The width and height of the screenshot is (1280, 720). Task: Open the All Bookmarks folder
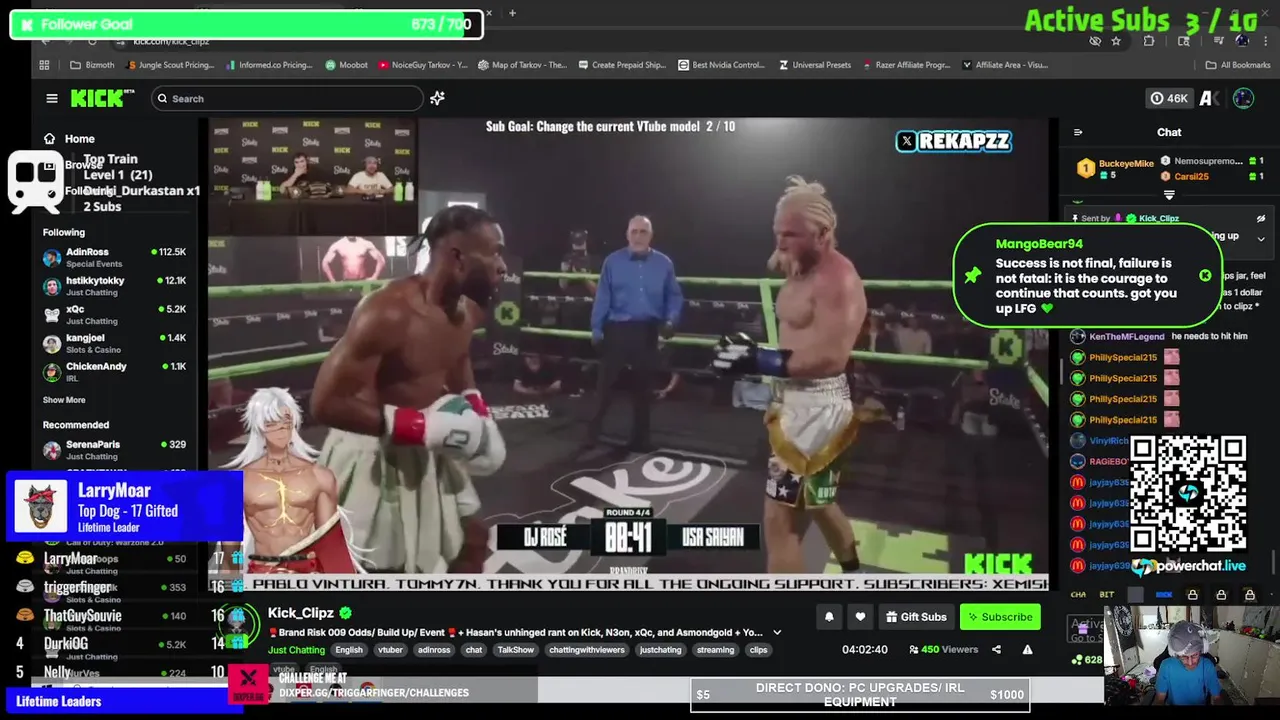click(1238, 65)
